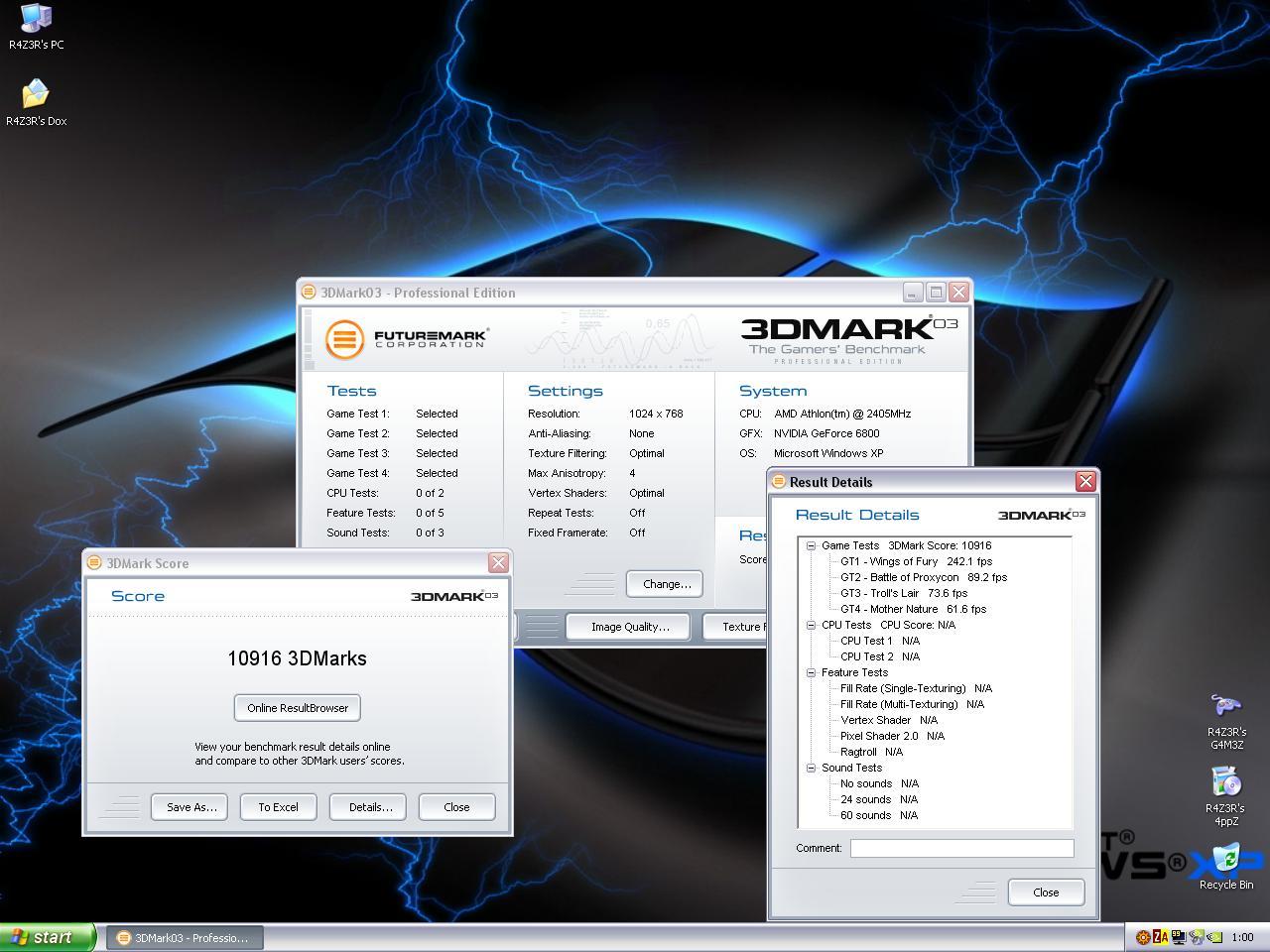The width and height of the screenshot is (1270, 952).
Task: Click the 10916 3DMarks score text
Action: (297, 658)
